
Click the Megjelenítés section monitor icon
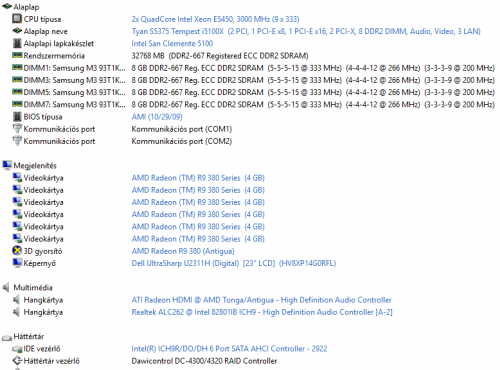tap(7, 165)
